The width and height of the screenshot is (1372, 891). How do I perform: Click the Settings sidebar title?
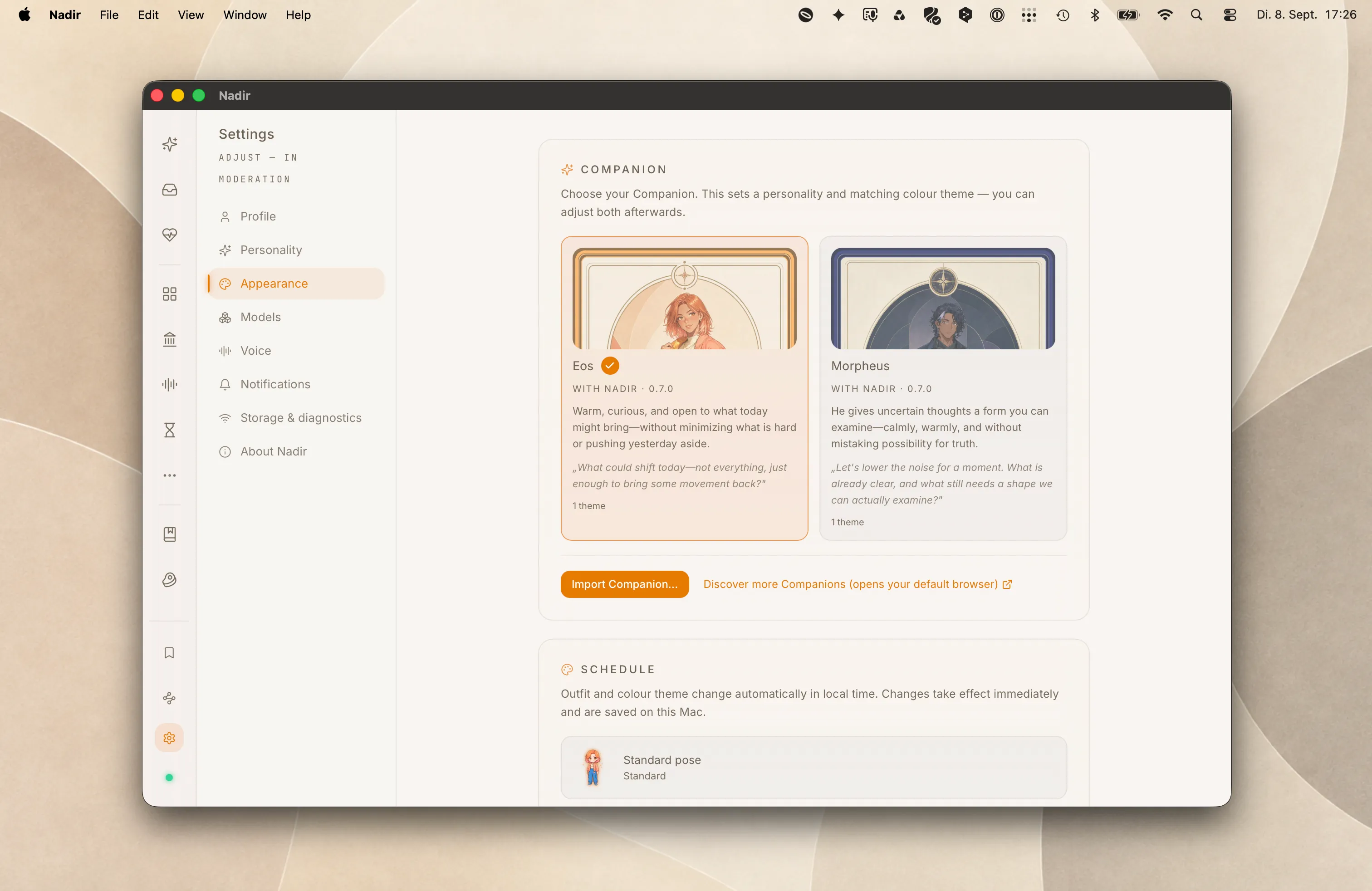pyautogui.click(x=246, y=134)
